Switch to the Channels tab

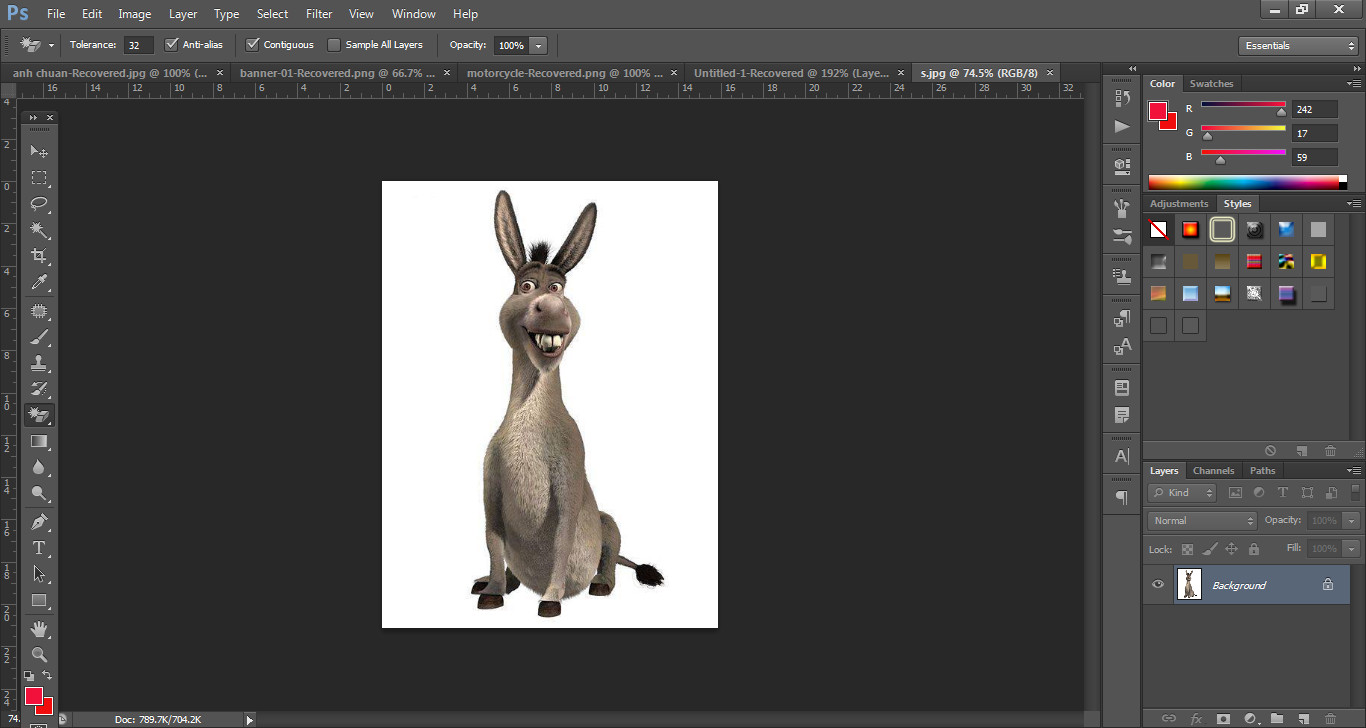point(1213,470)
